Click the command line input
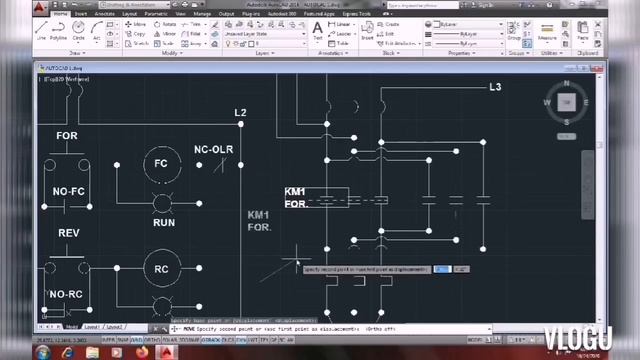The height and width of the screenshot is (360, 640). coord(331,329)
